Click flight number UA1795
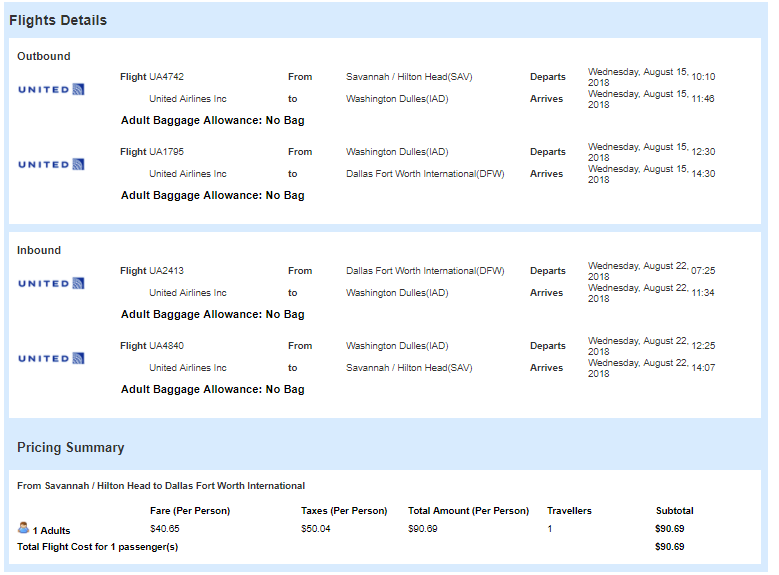The height and width of the screenshot is (575, 779). 166,152
